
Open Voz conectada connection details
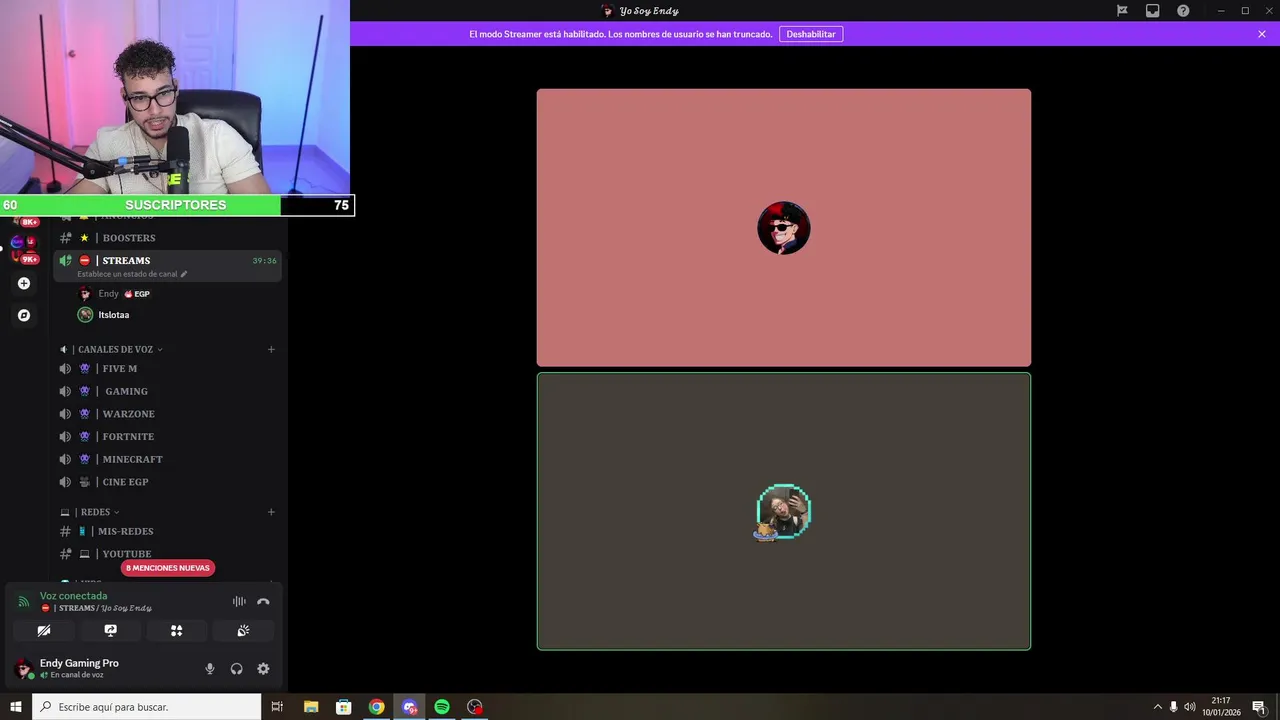pos(73,596)
